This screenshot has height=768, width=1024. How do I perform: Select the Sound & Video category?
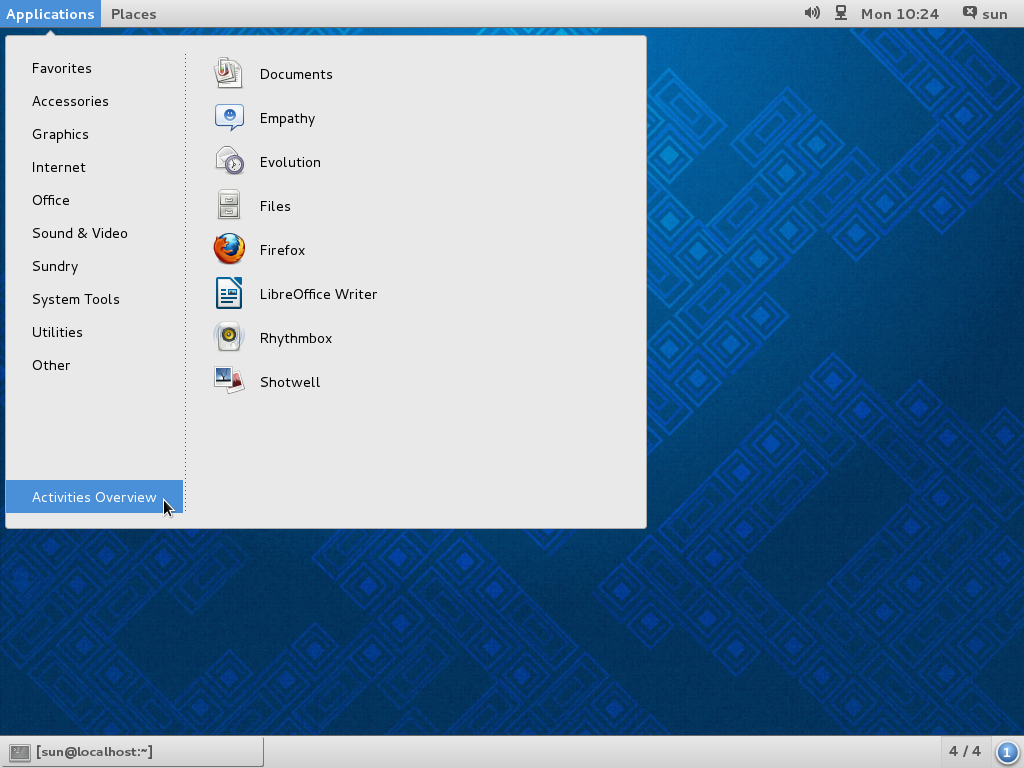tap(80, 233)
